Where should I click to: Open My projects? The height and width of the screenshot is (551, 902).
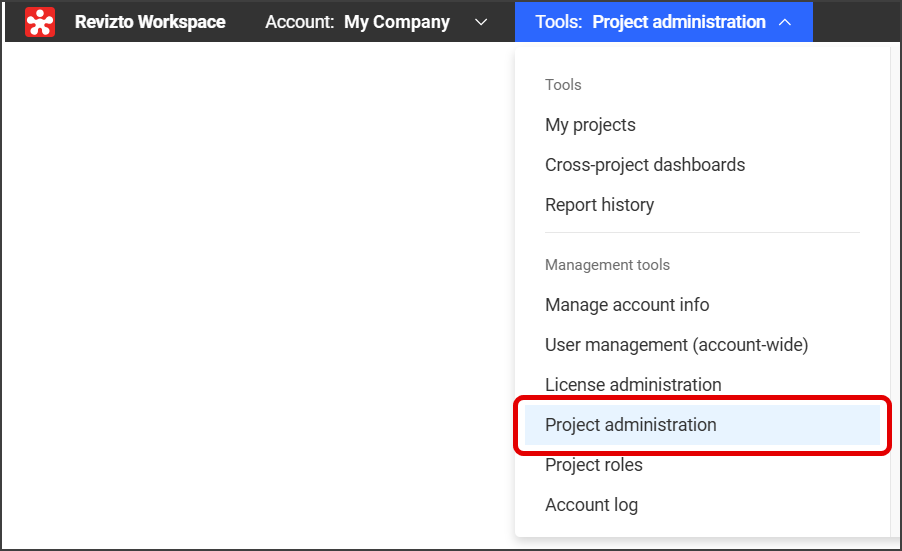click(x=590, y=125)
